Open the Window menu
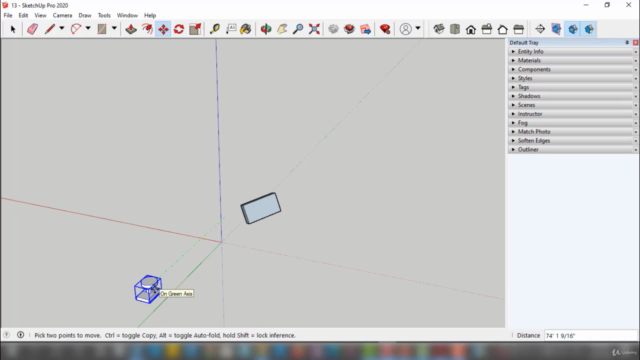 click(x=127, y=15)
